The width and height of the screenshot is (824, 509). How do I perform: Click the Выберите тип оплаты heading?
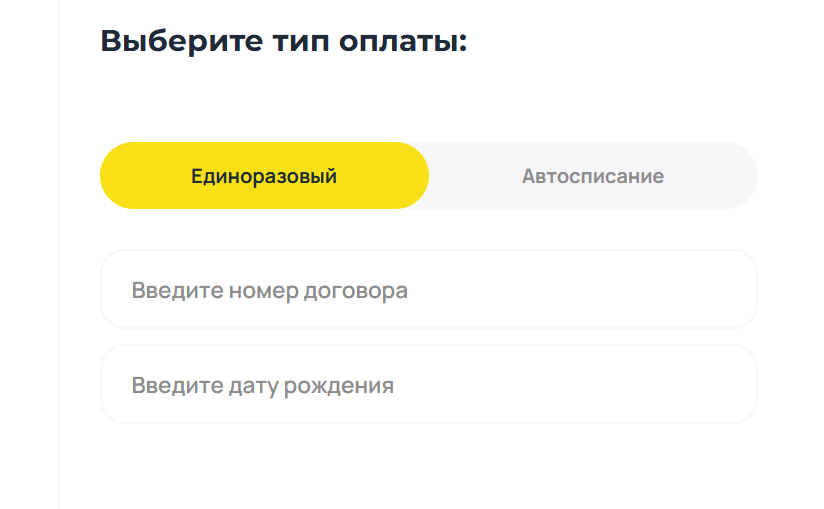click(x=284, y=42)
